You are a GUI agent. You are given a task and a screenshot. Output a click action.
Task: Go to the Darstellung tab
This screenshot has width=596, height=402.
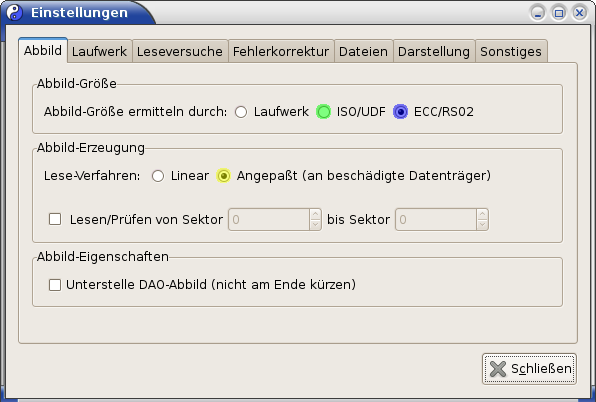434,51
